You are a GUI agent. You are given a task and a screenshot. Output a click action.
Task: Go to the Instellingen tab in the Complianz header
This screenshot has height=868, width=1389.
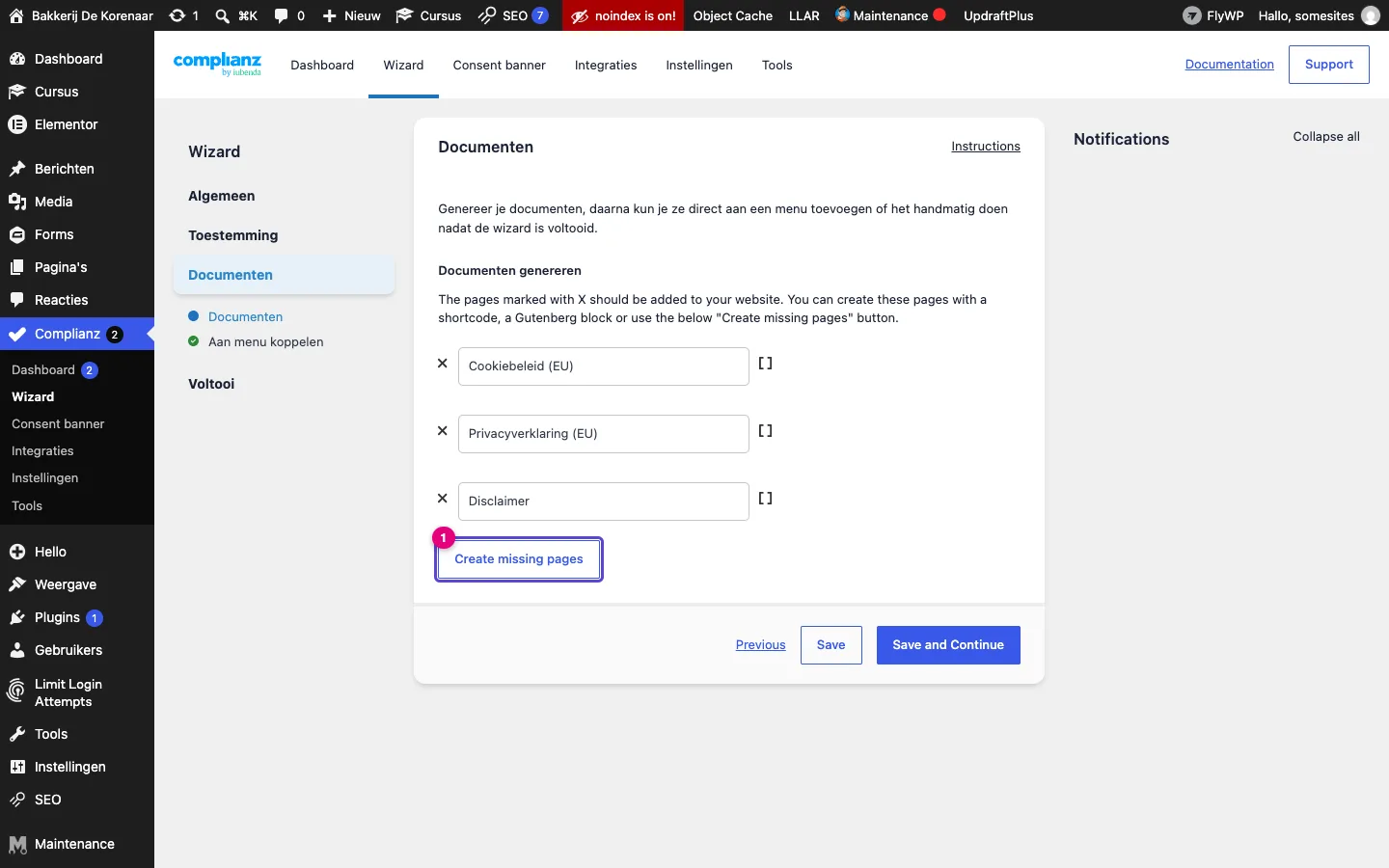(699, 65)
